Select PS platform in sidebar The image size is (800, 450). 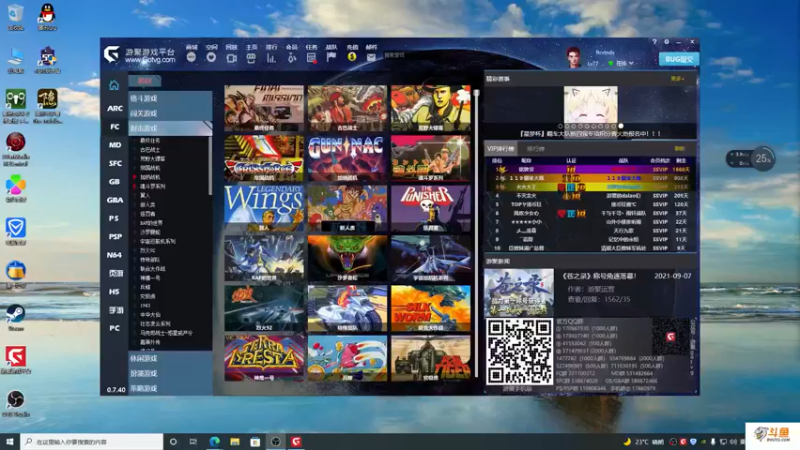(x=114, y=218)
